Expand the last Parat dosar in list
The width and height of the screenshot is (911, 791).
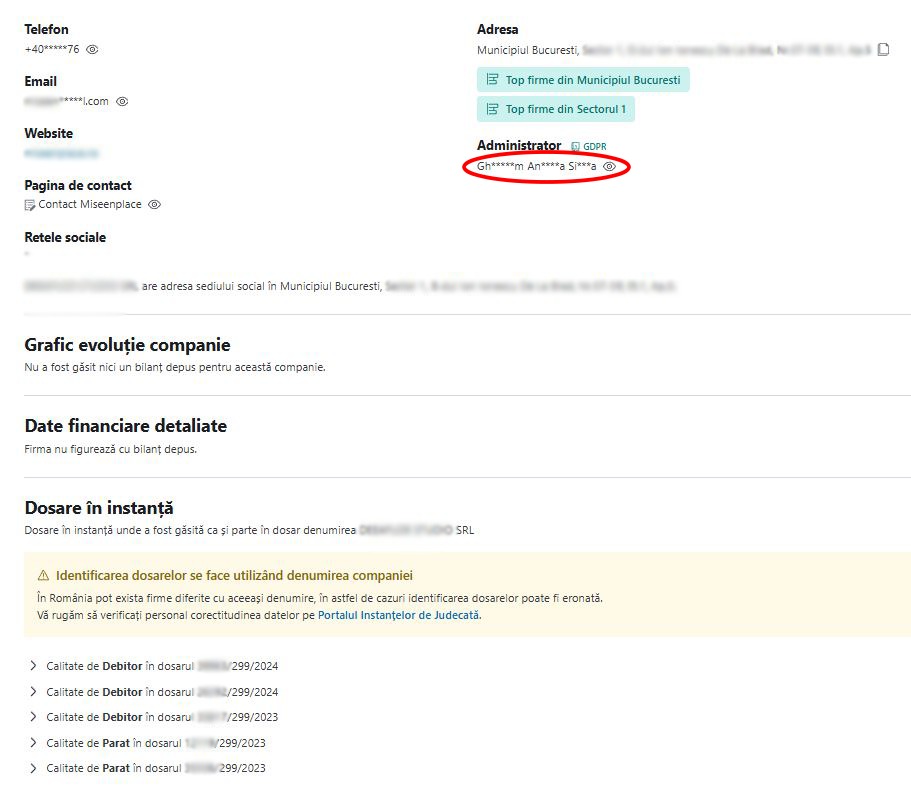33,769
